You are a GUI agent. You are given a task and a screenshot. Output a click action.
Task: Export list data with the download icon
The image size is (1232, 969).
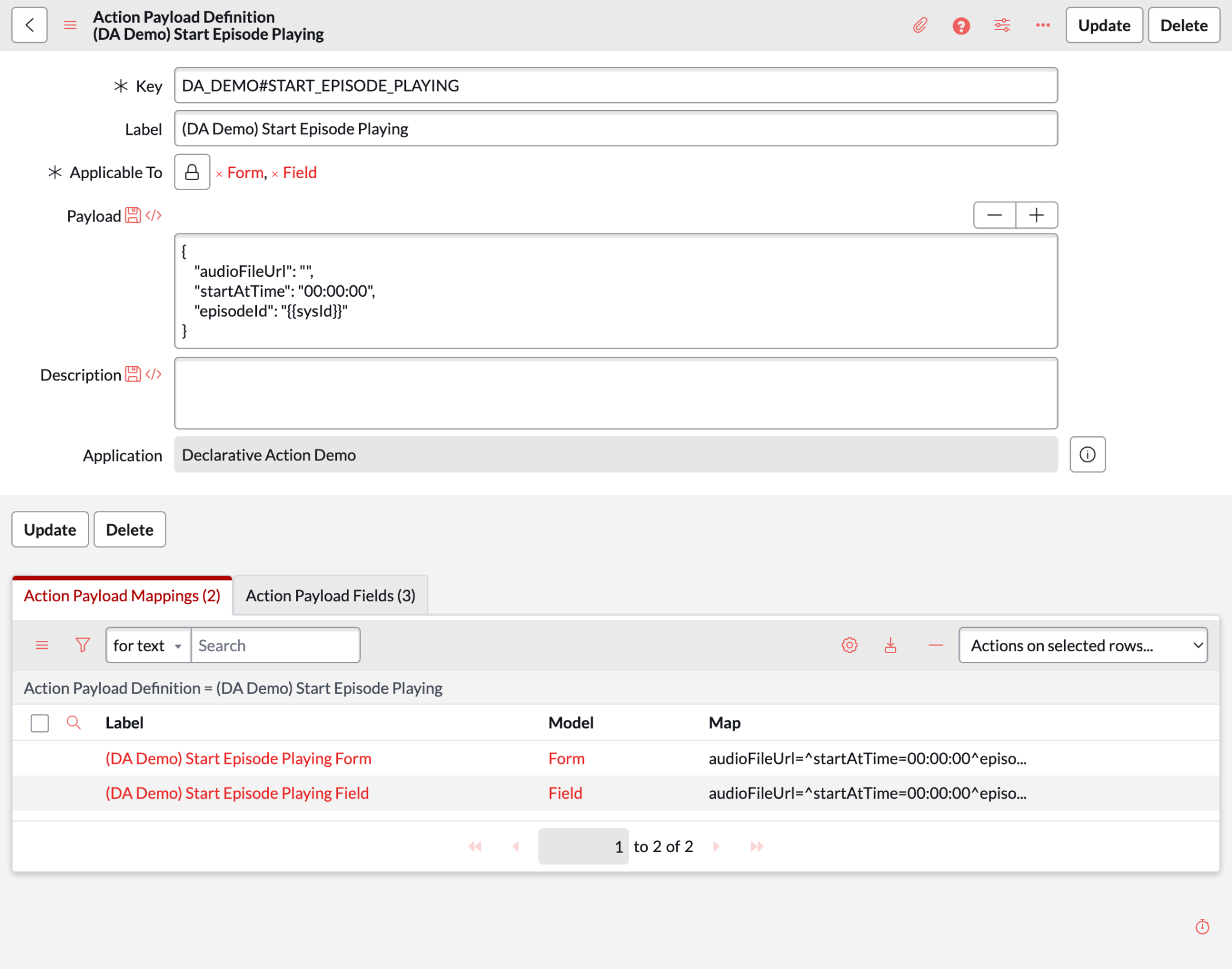coord(890,645)
